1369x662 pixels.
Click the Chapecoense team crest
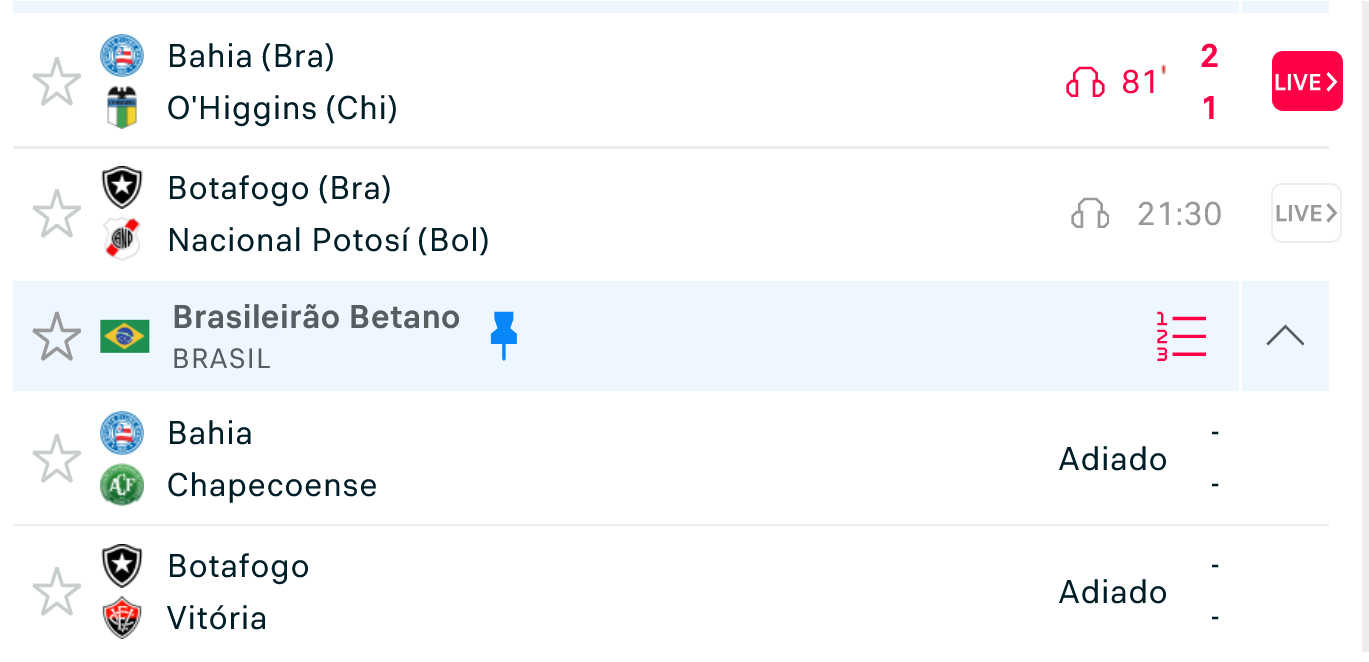click(122, 486)
